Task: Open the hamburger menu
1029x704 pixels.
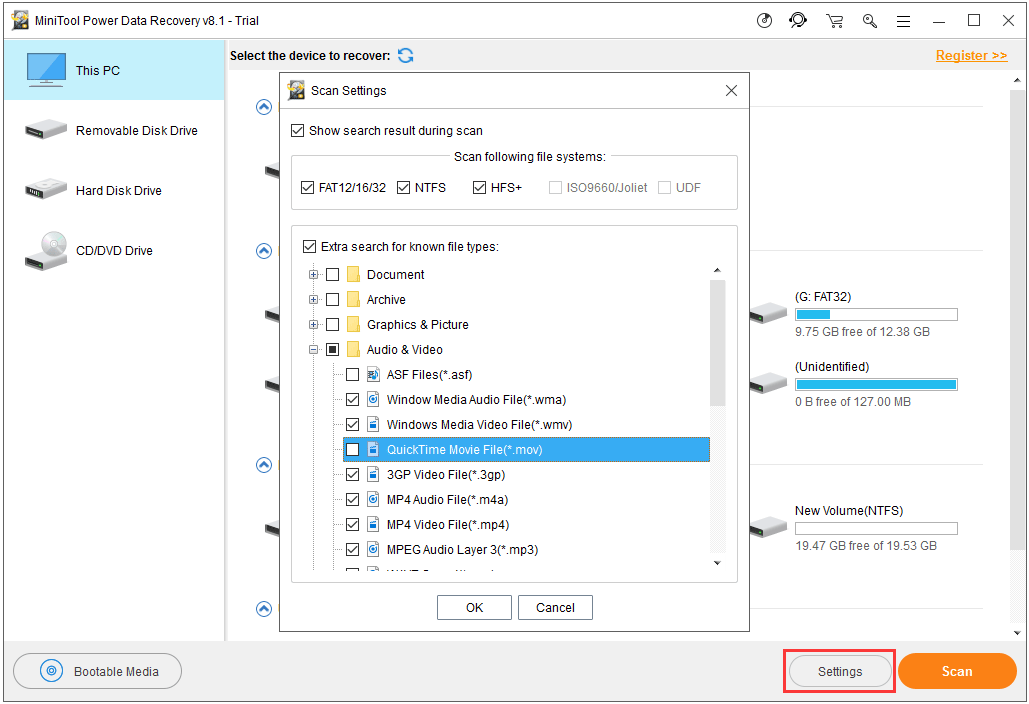Action: pyautogui.click(x=901, y=20)
